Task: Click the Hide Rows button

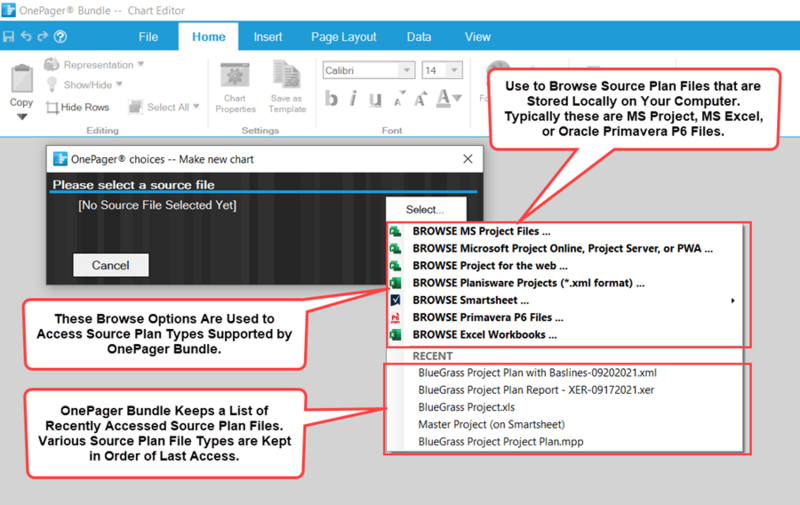Action: (78, 107)
